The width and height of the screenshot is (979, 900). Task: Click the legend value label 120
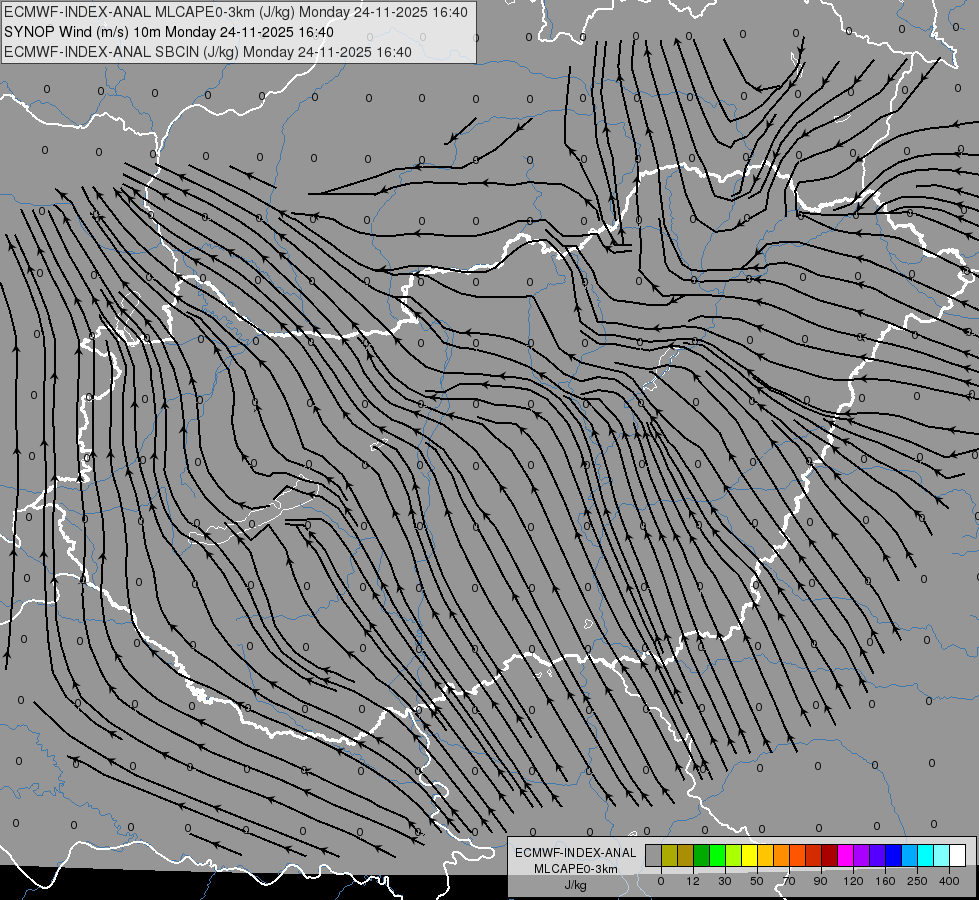tap(853, 881)
